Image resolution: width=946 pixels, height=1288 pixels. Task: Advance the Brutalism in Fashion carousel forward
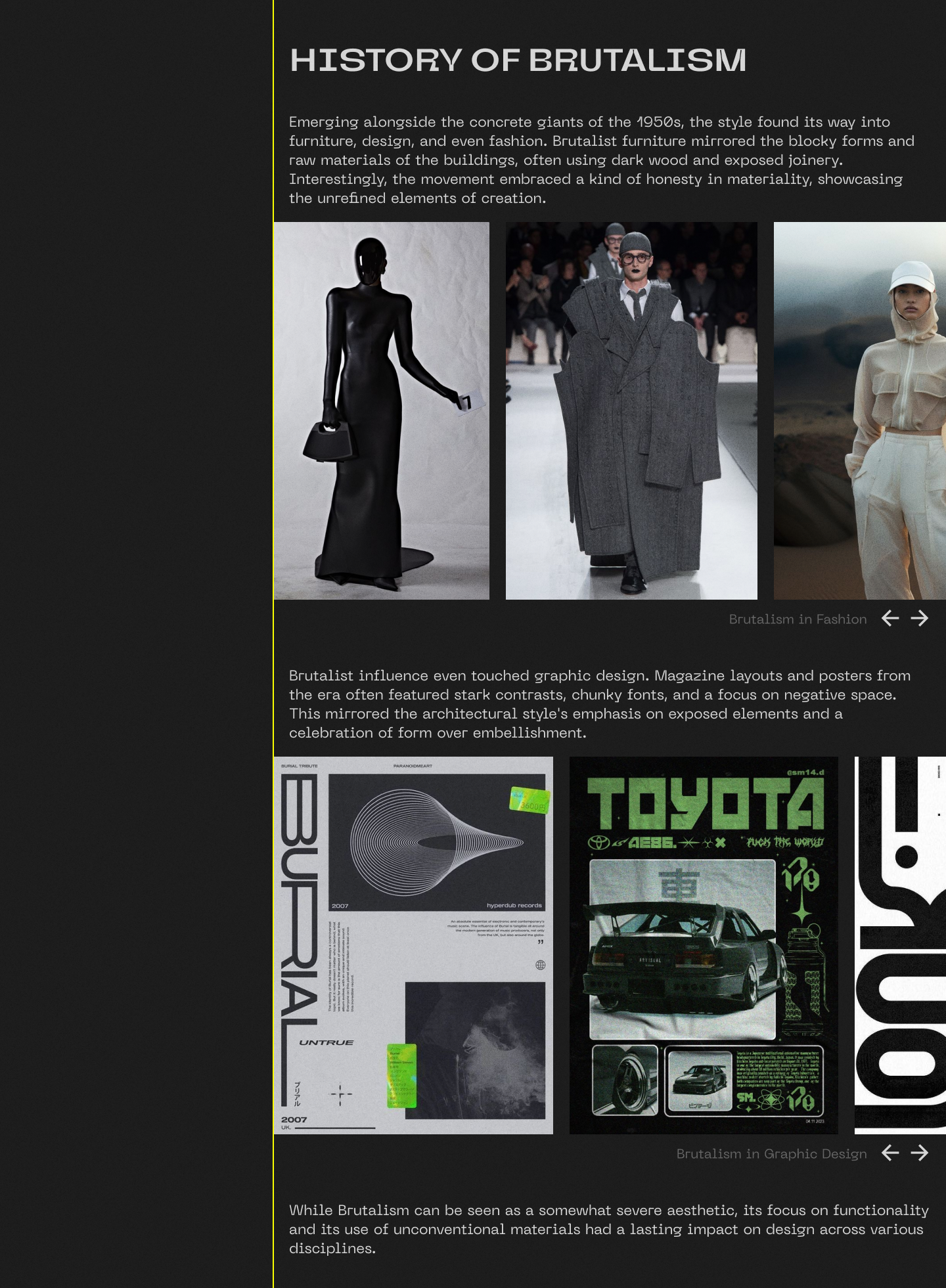point(920,618)
